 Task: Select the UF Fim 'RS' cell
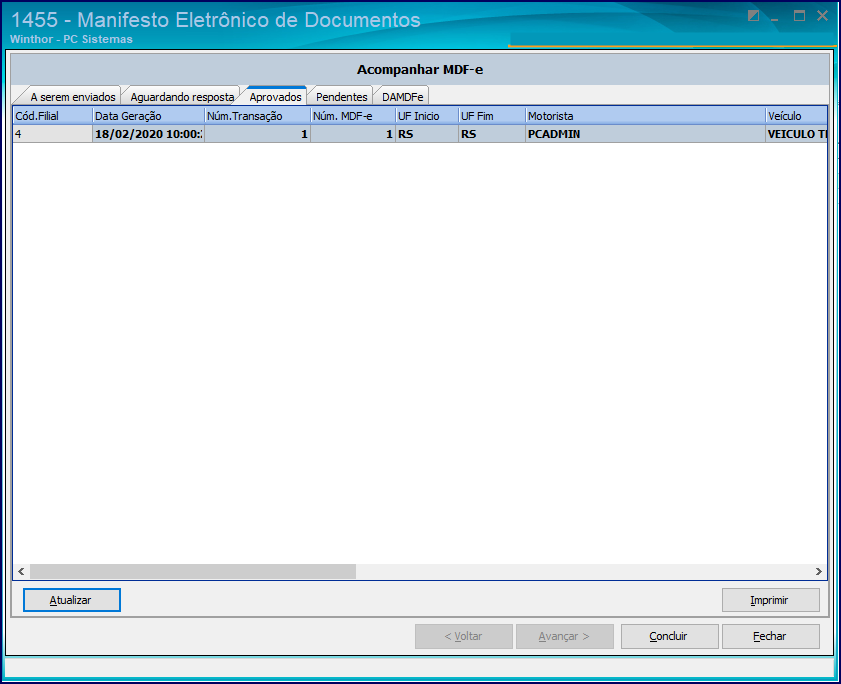pos(492,134)
